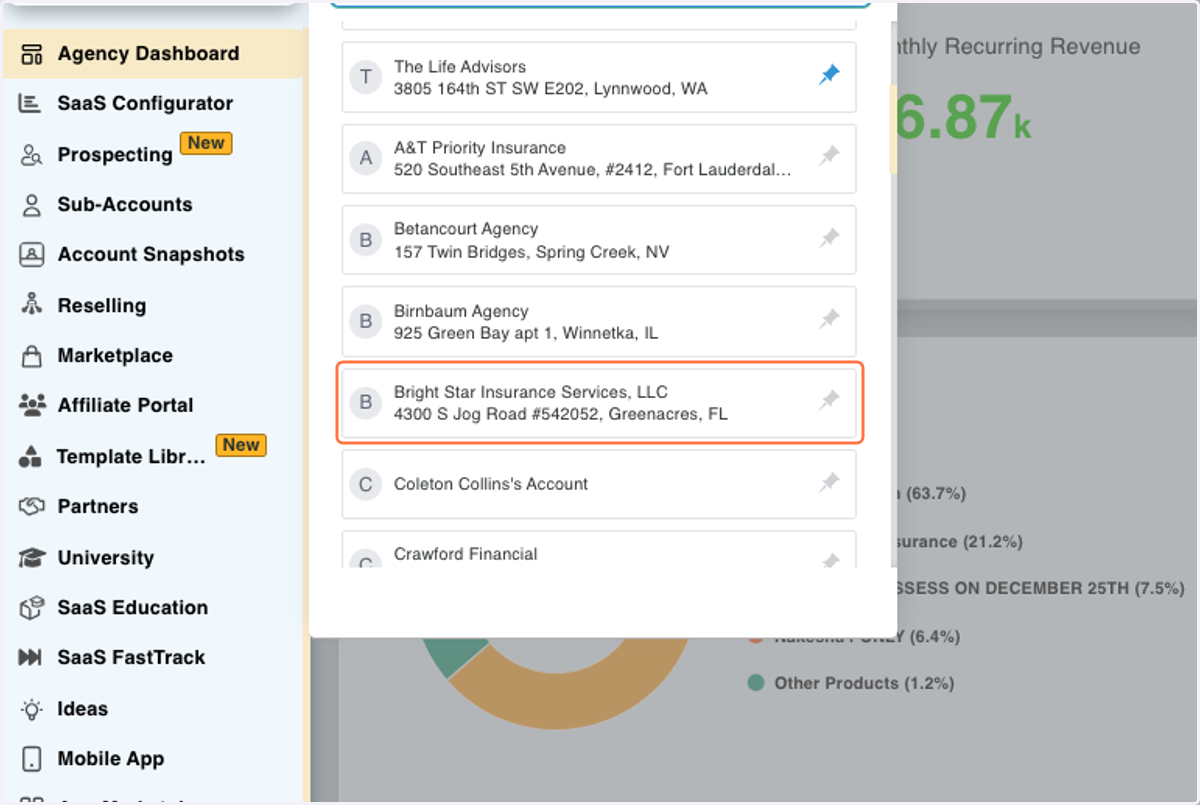Pin Bright Star Insurance Services account
Image resolution: width=1200 pixels, height=805 pixels.
coord(829,400)
